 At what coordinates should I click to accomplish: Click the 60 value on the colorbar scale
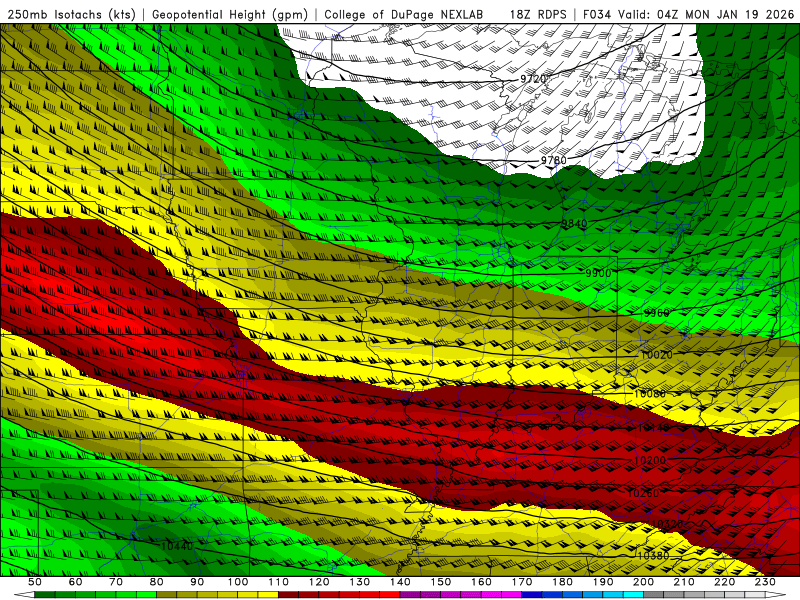pos(75,582)
